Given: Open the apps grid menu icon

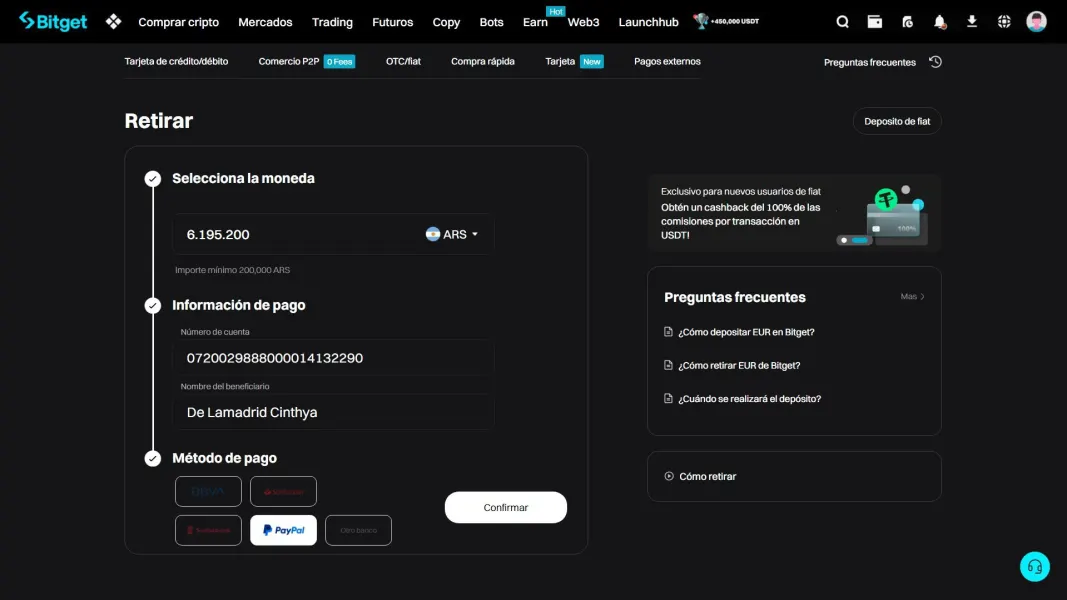Looking at the screenshot, I should click(x=114, y=22).
